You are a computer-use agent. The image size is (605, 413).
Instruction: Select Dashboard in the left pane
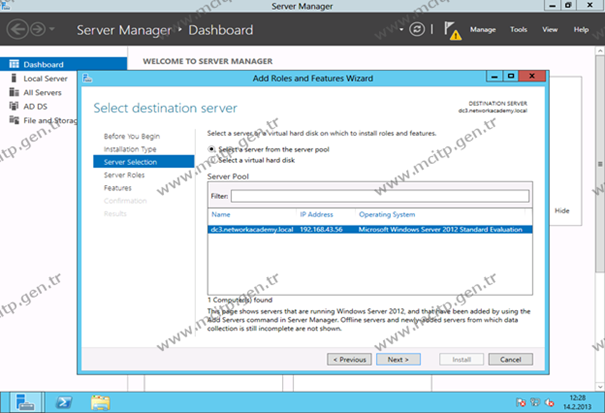(63, 64)
